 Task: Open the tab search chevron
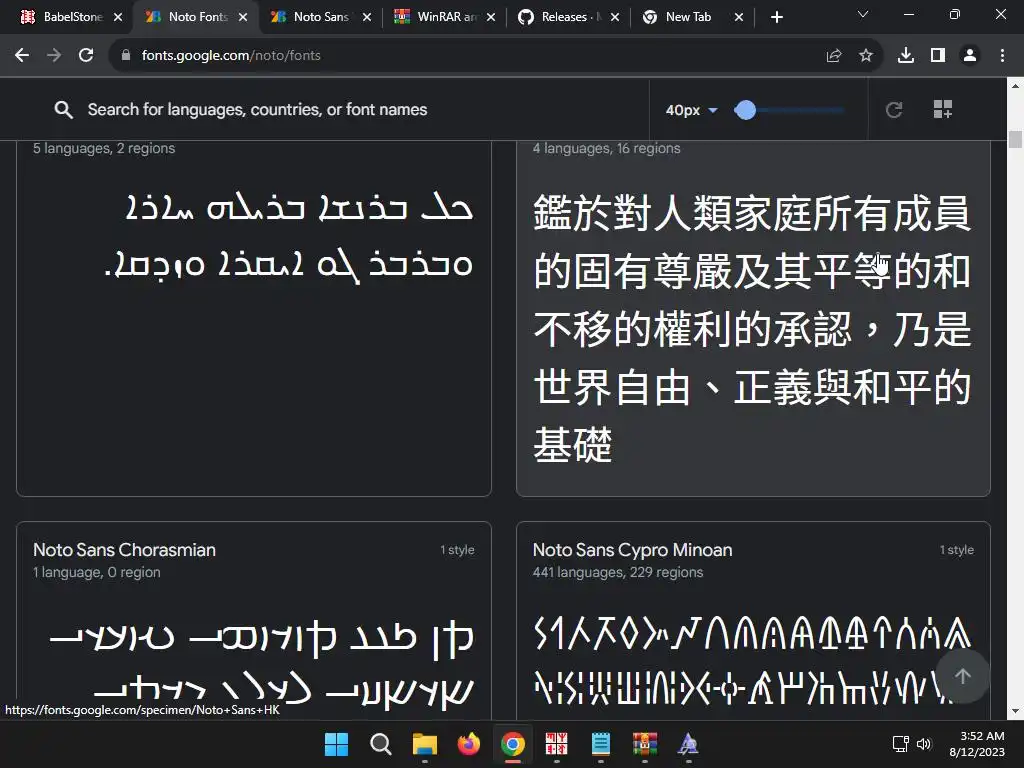[863, 14]
